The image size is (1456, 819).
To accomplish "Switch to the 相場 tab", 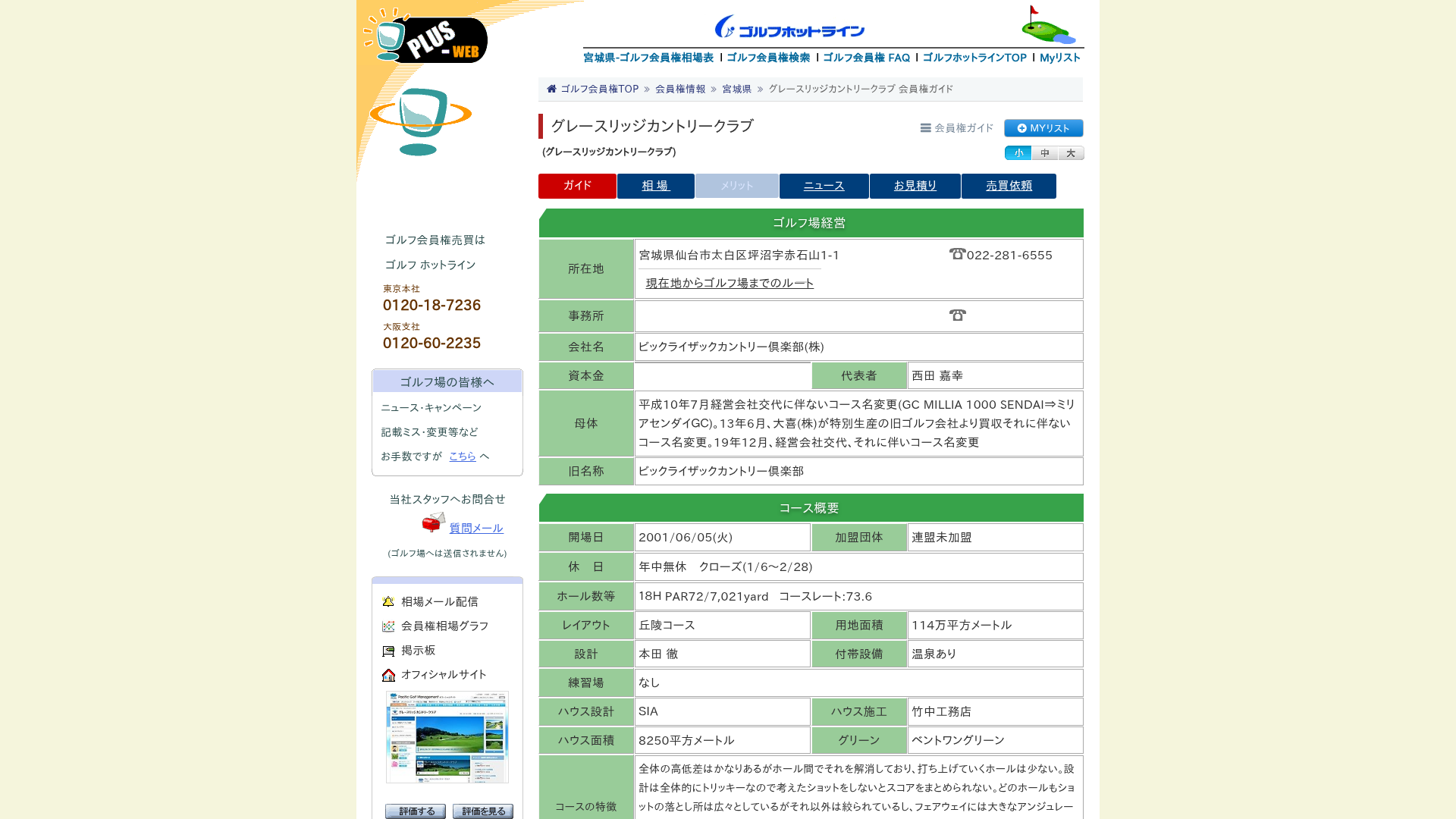I will point(656,186).
